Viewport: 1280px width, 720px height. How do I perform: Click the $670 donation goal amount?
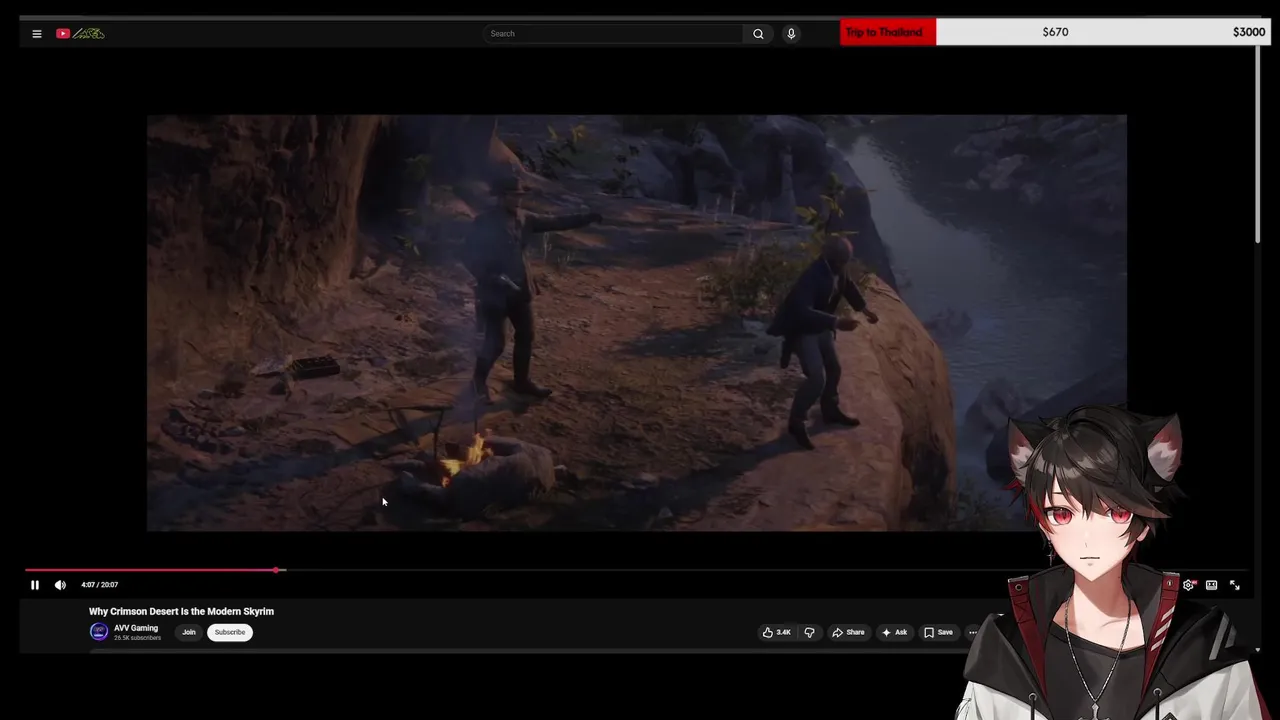point(1055,32)
